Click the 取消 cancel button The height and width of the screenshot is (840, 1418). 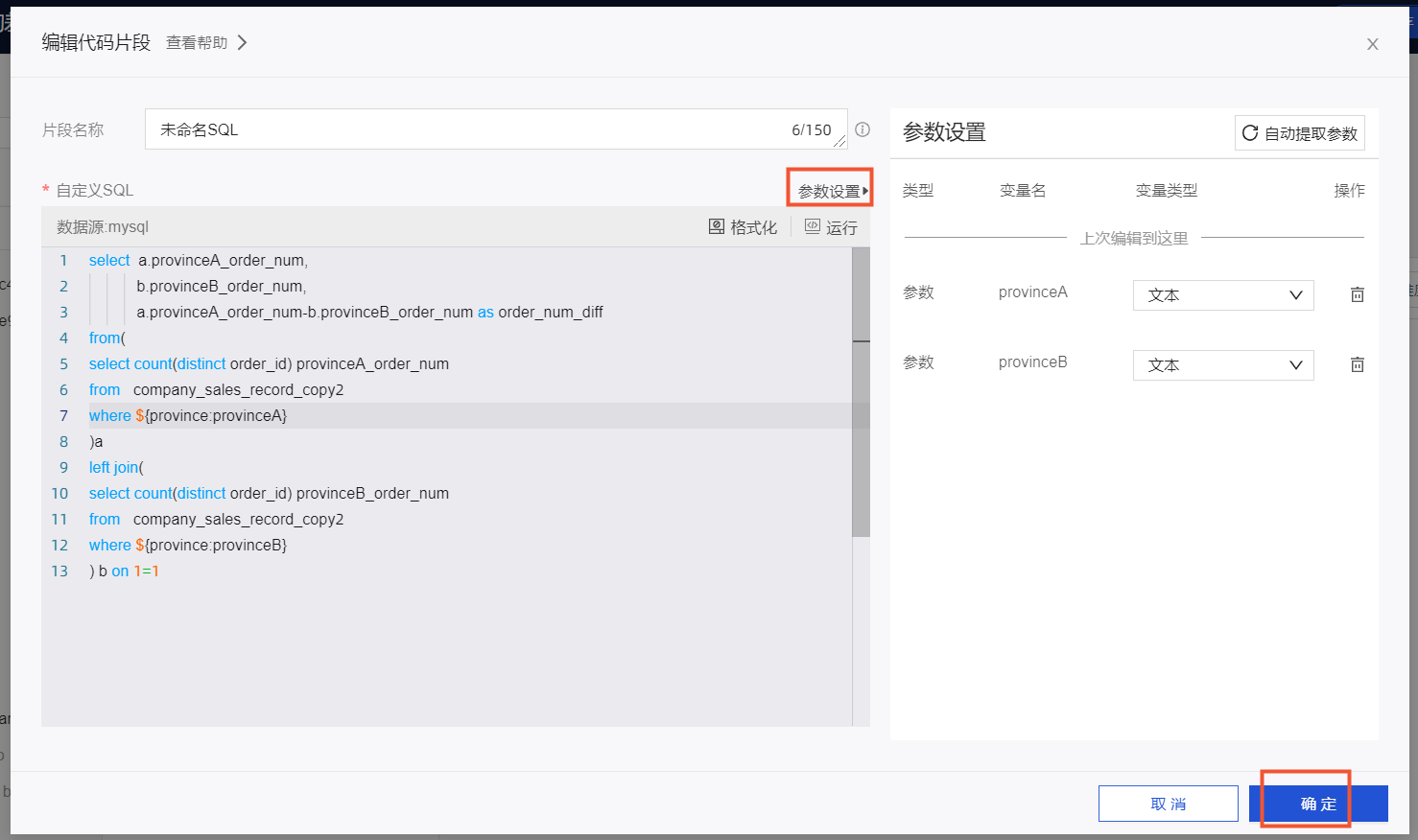1169,804
